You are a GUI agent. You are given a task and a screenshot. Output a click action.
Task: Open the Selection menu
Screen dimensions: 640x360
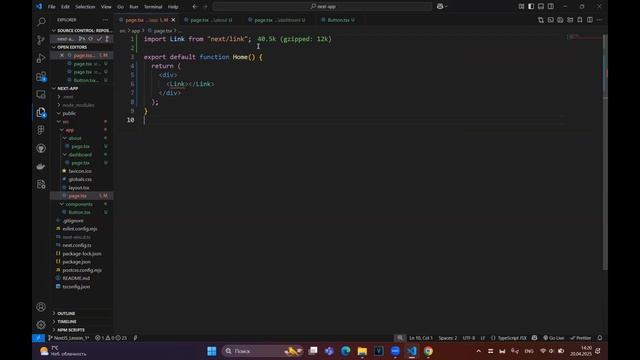85,7
